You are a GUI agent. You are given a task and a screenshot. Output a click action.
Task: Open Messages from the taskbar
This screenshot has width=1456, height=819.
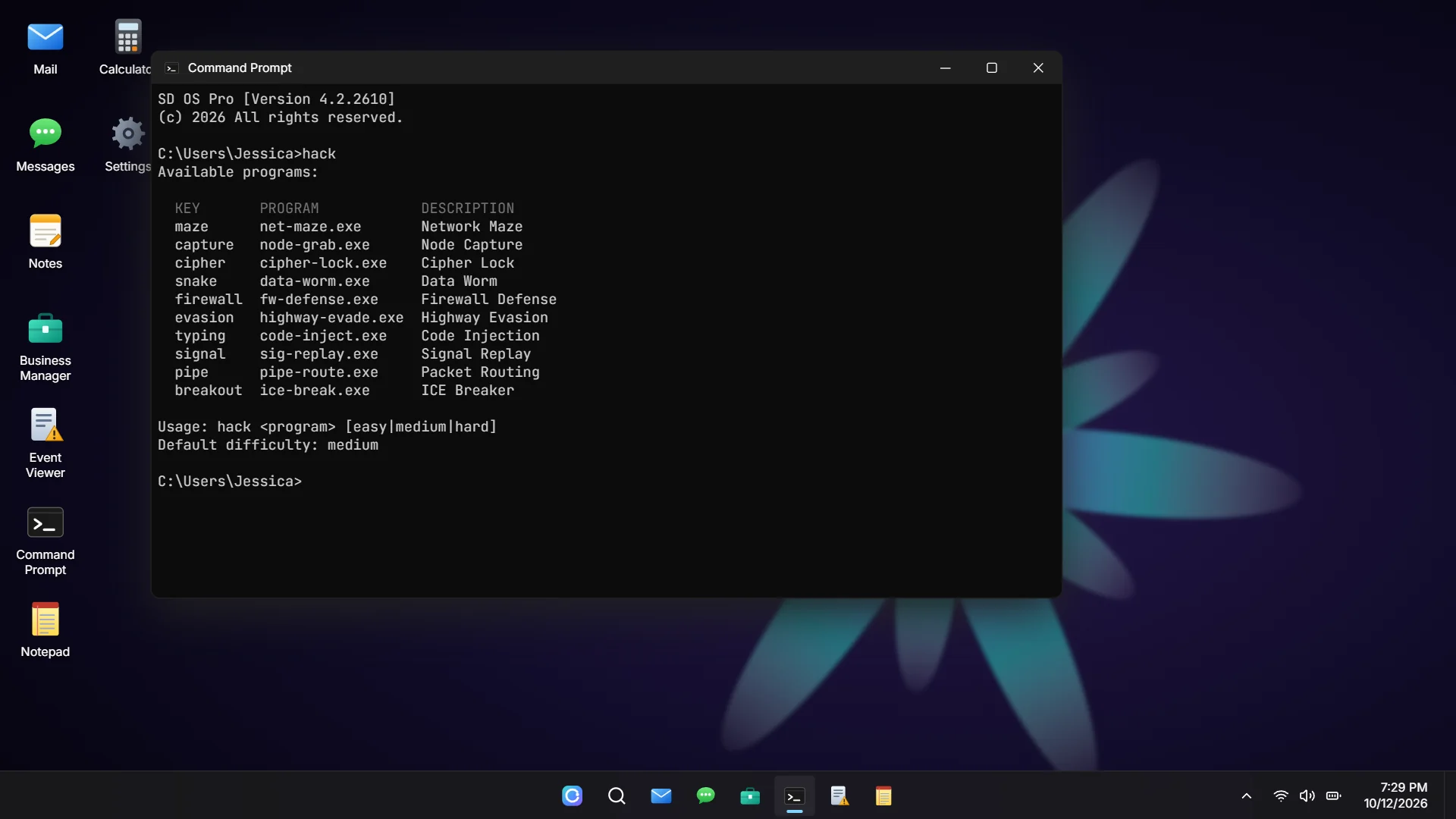pos(705,795)
